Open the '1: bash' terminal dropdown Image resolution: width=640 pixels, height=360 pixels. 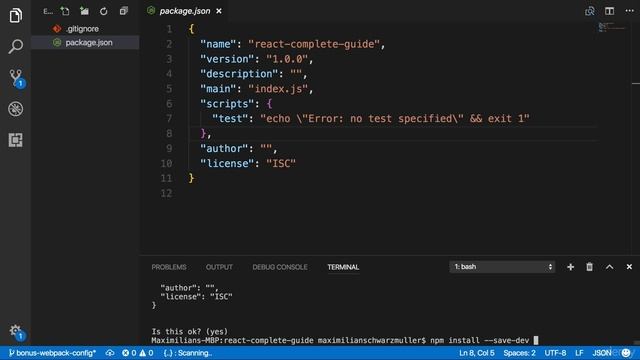[x=502, y=267]
